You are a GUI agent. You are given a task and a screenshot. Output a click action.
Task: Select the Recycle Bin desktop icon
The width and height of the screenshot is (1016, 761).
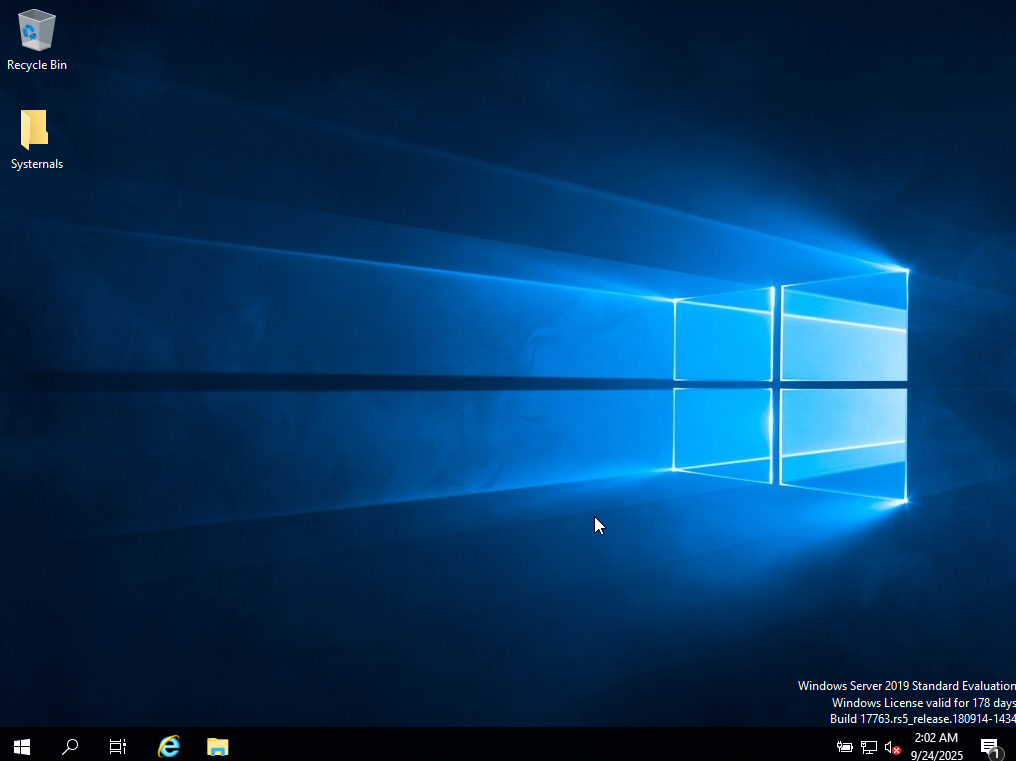coord(37,31)
